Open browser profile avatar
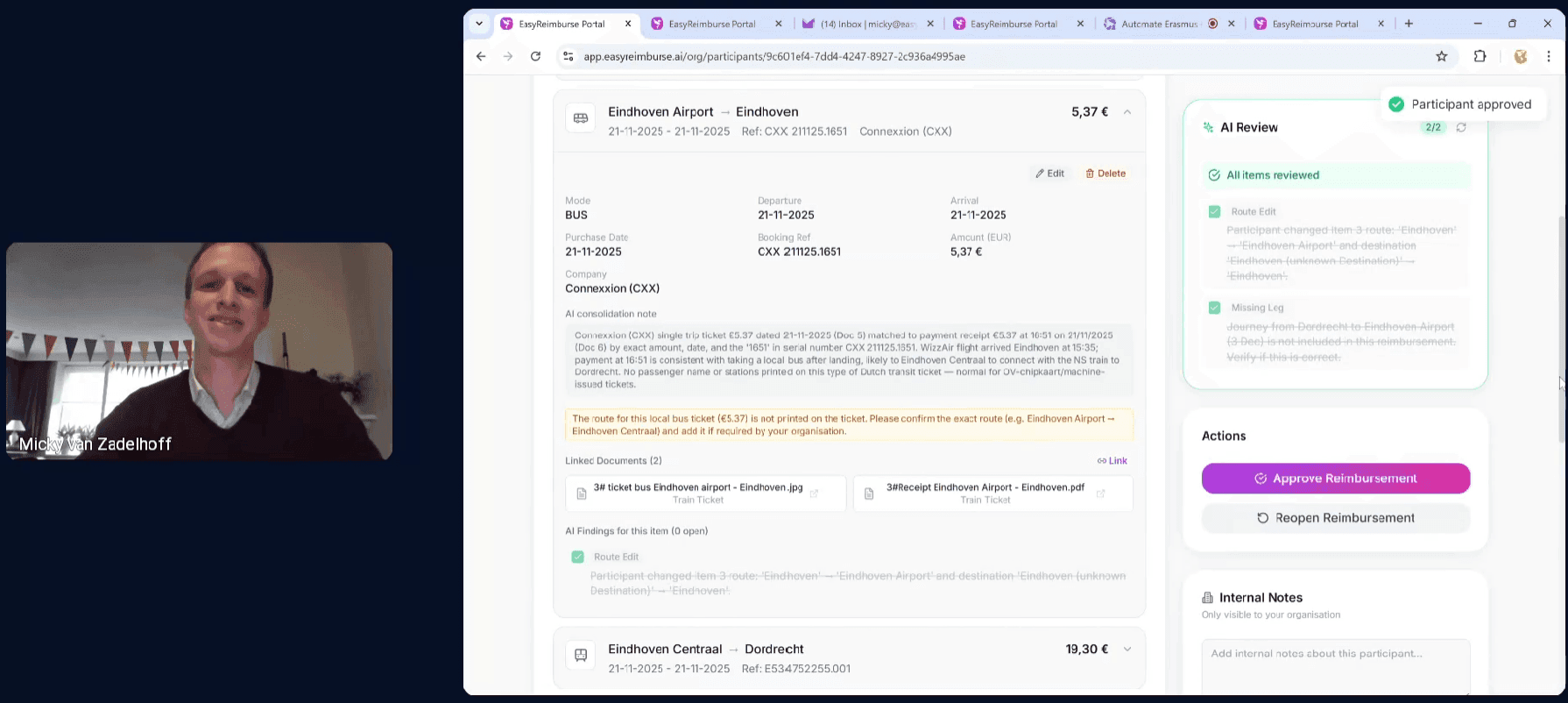Viewport: 1568px width, 703px height. coord(1521,56)
